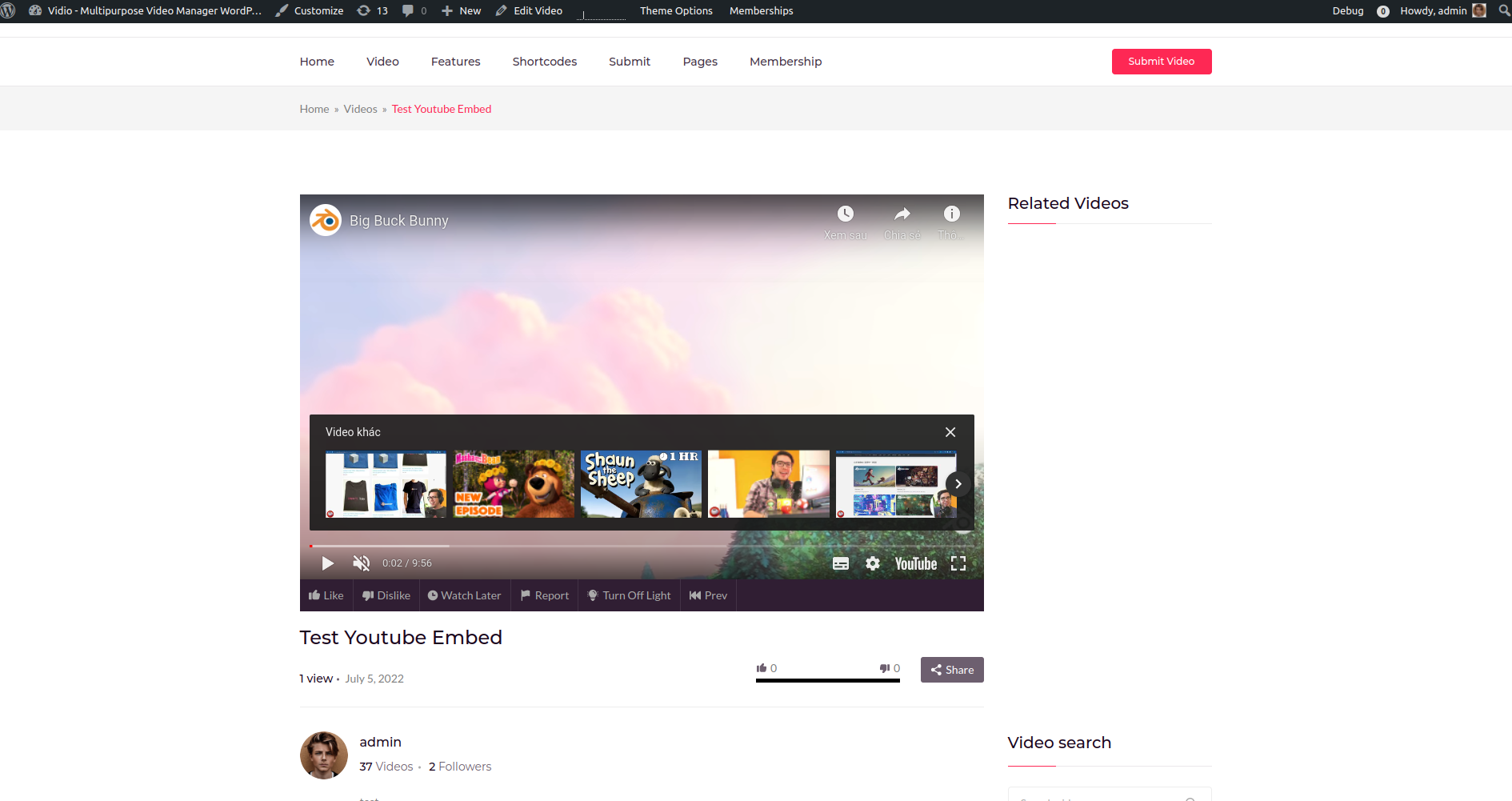
Task: Open the Debug admin bar item
Action: coord(1347,10)
